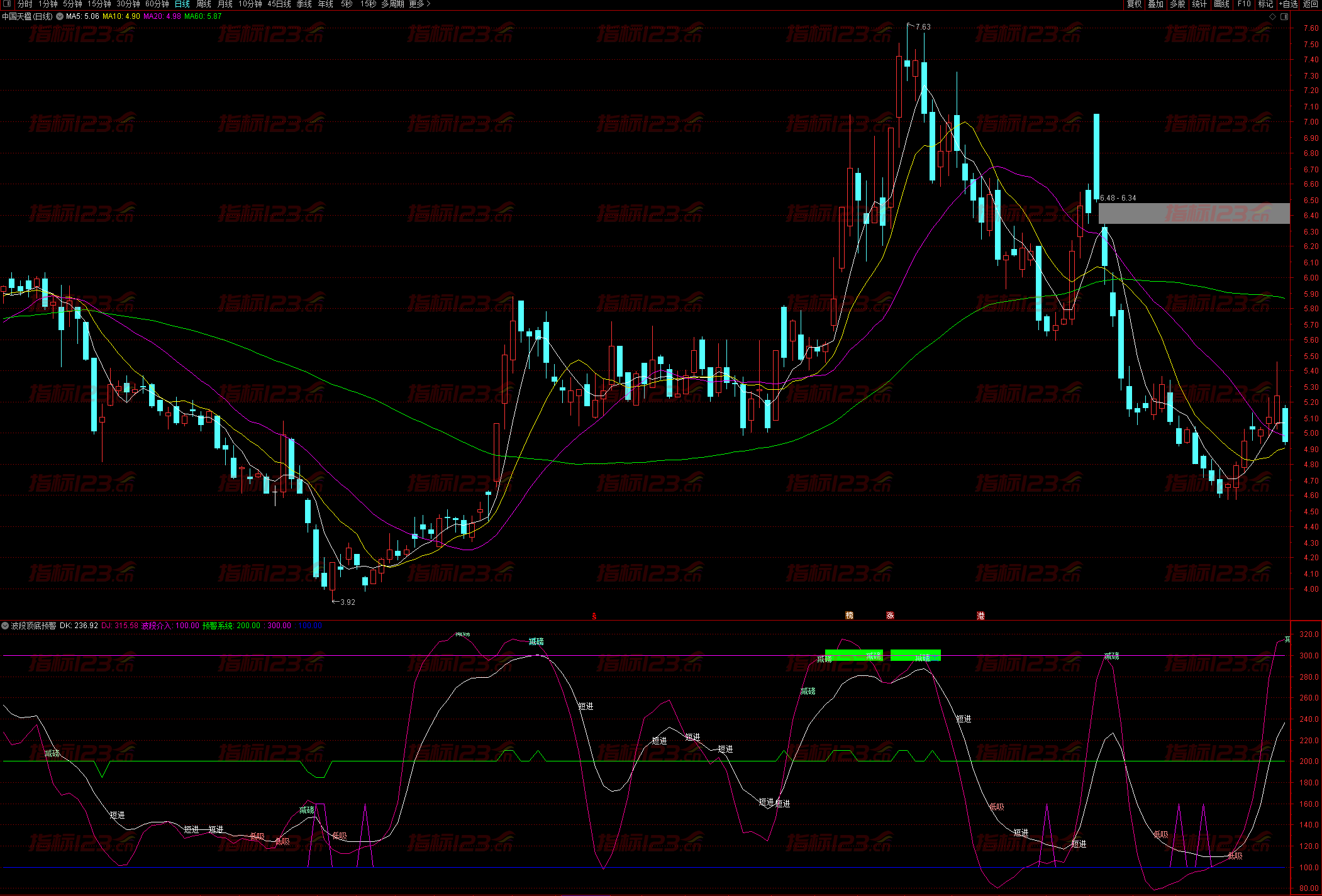
Task: Click the MA10: 4.90 label
Action: tap(121, 16)
